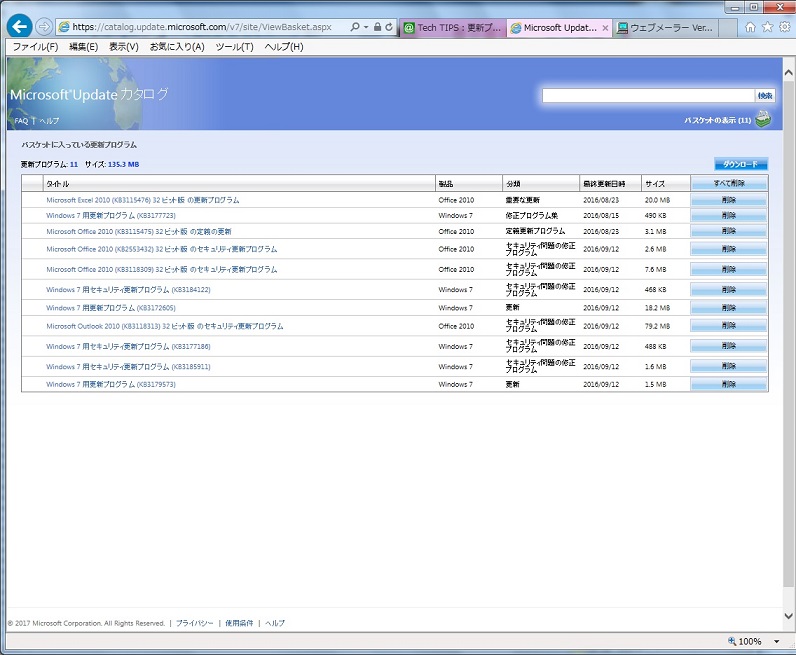This screenshot has width=796, height=655.
Task: Click the 検索 search button
Action: [765, 95]
